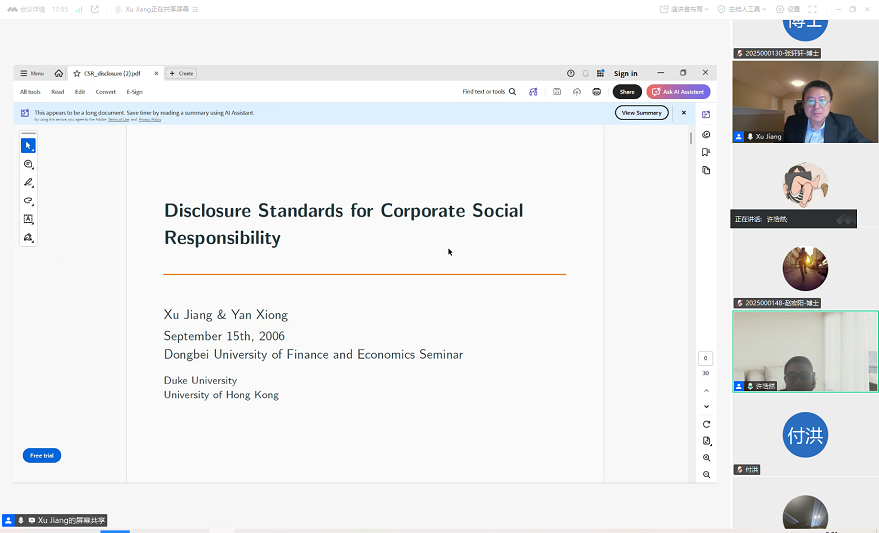Select the add comment tool
This screenshot has width=879, height=533.
(28, 164)
